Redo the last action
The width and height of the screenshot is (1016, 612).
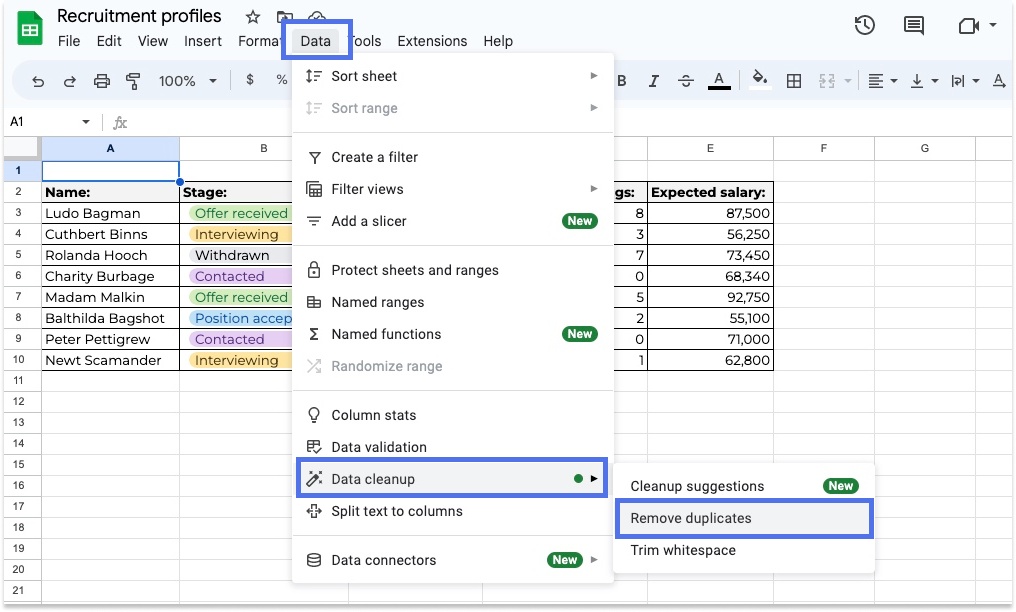point(69,81)
